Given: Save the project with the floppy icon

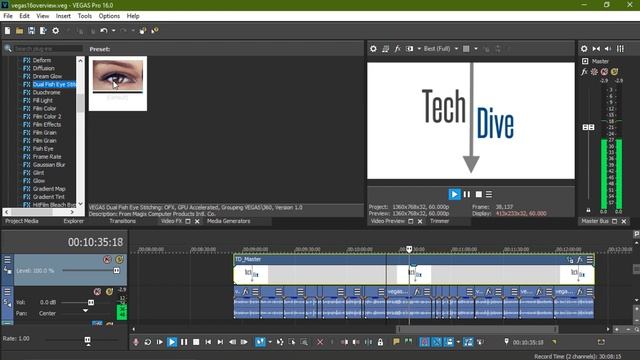Looking at the screenshot, I should coord(31,31).
